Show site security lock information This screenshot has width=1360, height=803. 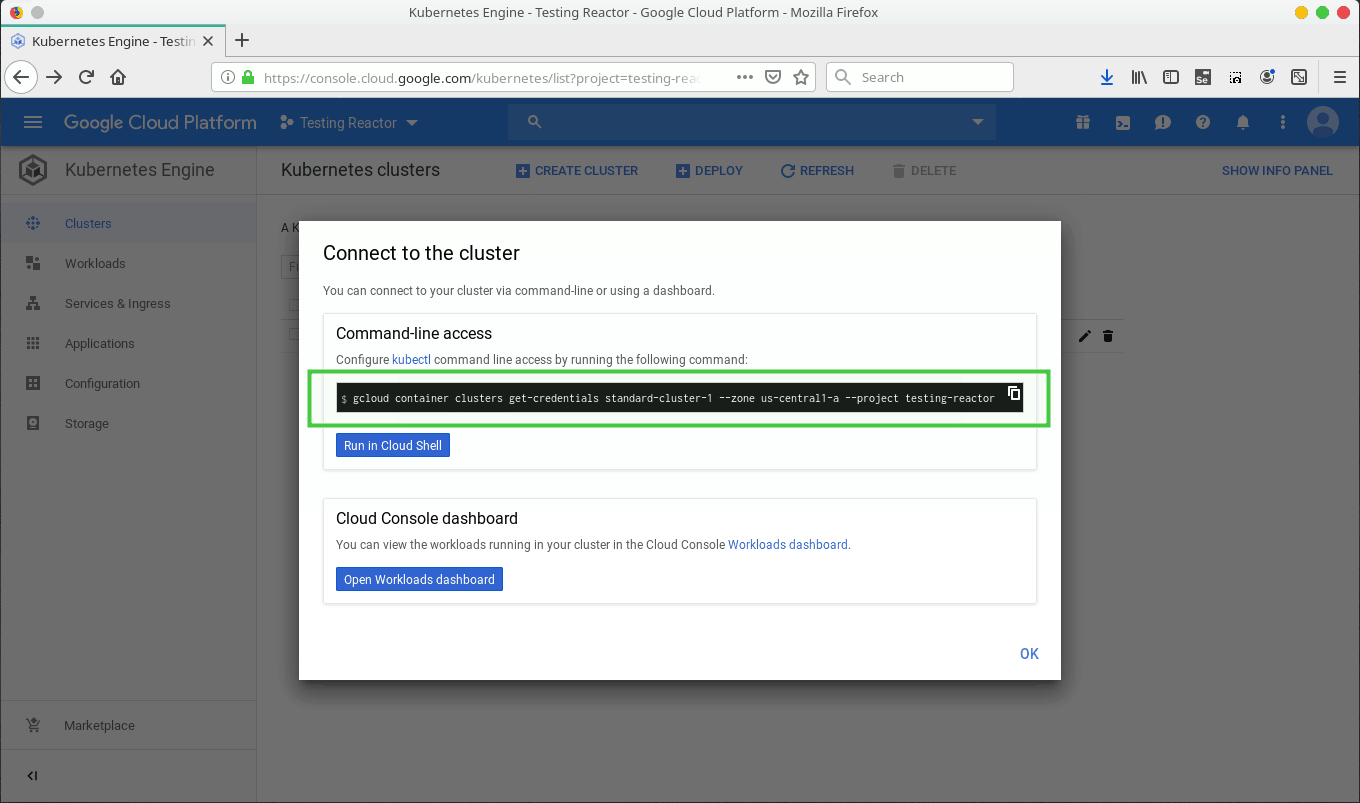coord(248,77)
